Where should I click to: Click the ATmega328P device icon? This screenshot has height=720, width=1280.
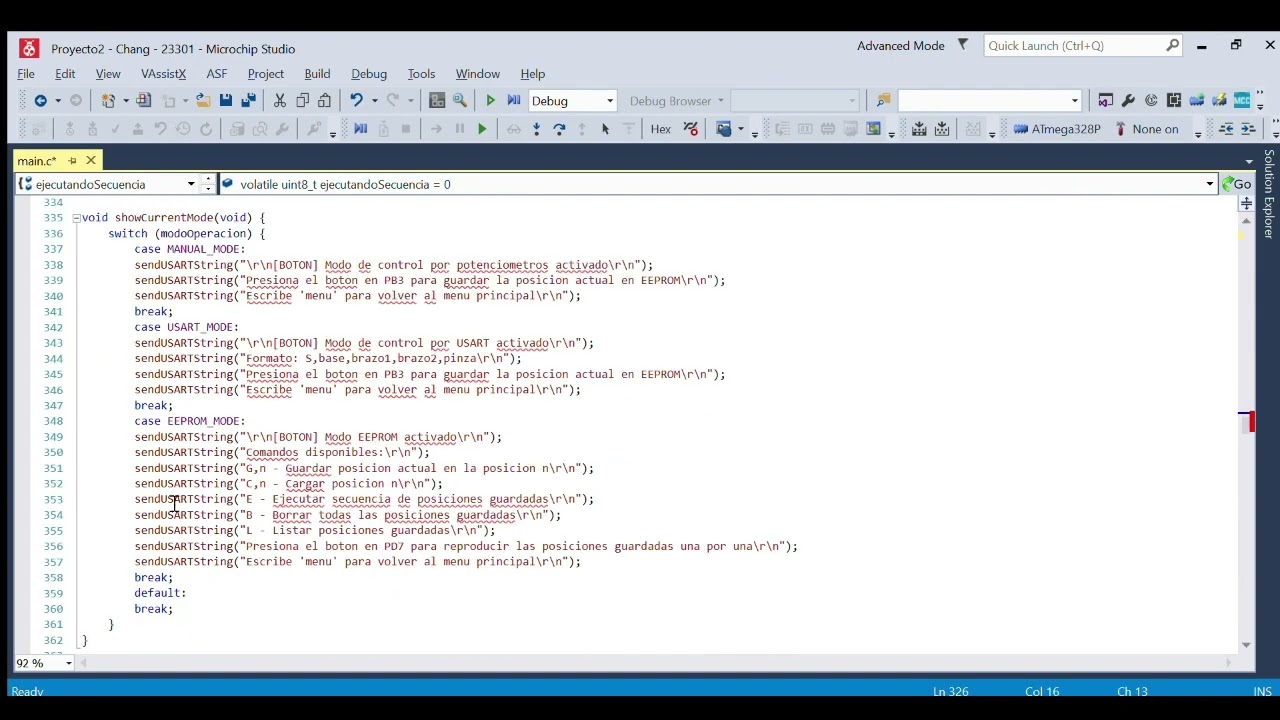tap(1021, 129)
